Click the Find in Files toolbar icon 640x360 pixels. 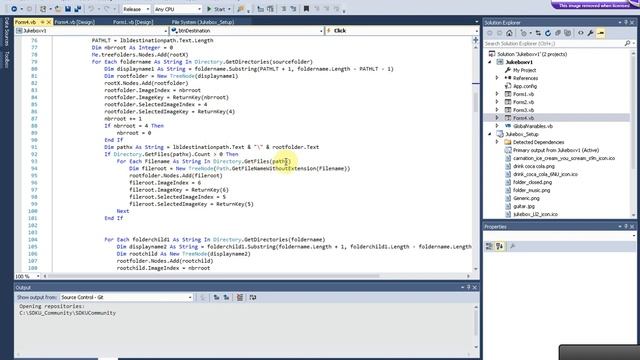pyautogui.click(x=241, y=9)
